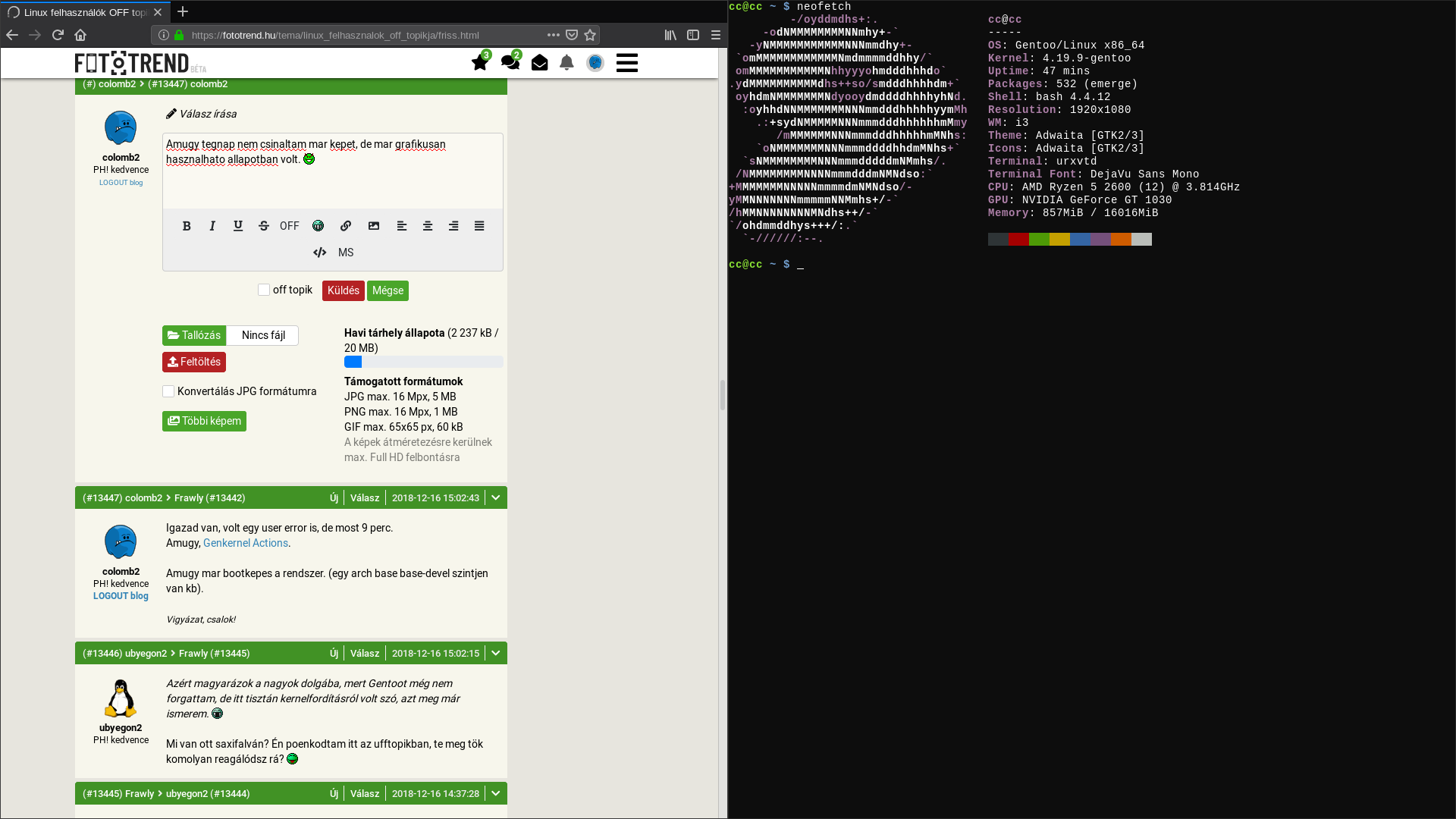Image resolution: width=1456 pixels, height=819 pixels.
Task: Open FOTOTREND logo homepage
Action: pos(140,63)
